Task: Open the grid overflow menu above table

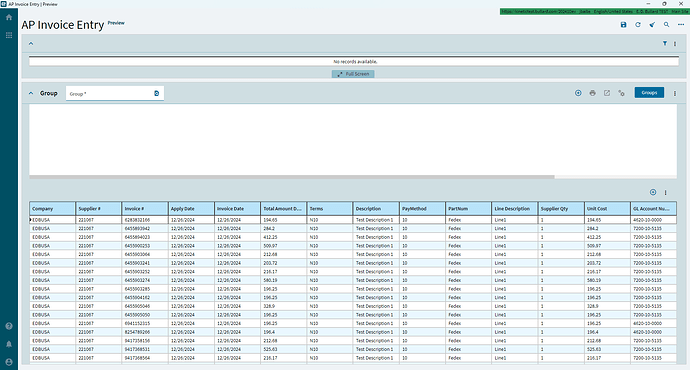Action: pyautogui.click(x=665, y=192)
